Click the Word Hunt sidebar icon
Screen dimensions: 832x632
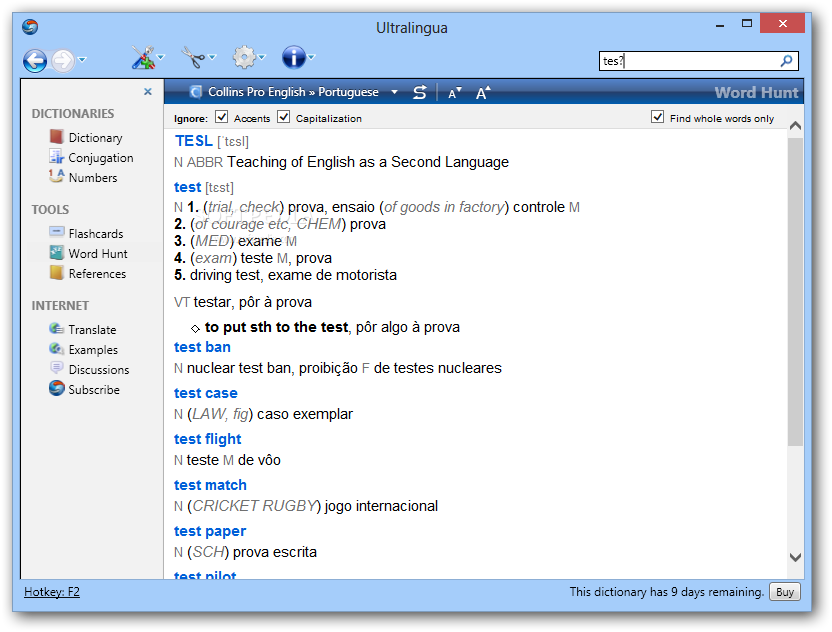pyautogui.click(x=56, y=253)
